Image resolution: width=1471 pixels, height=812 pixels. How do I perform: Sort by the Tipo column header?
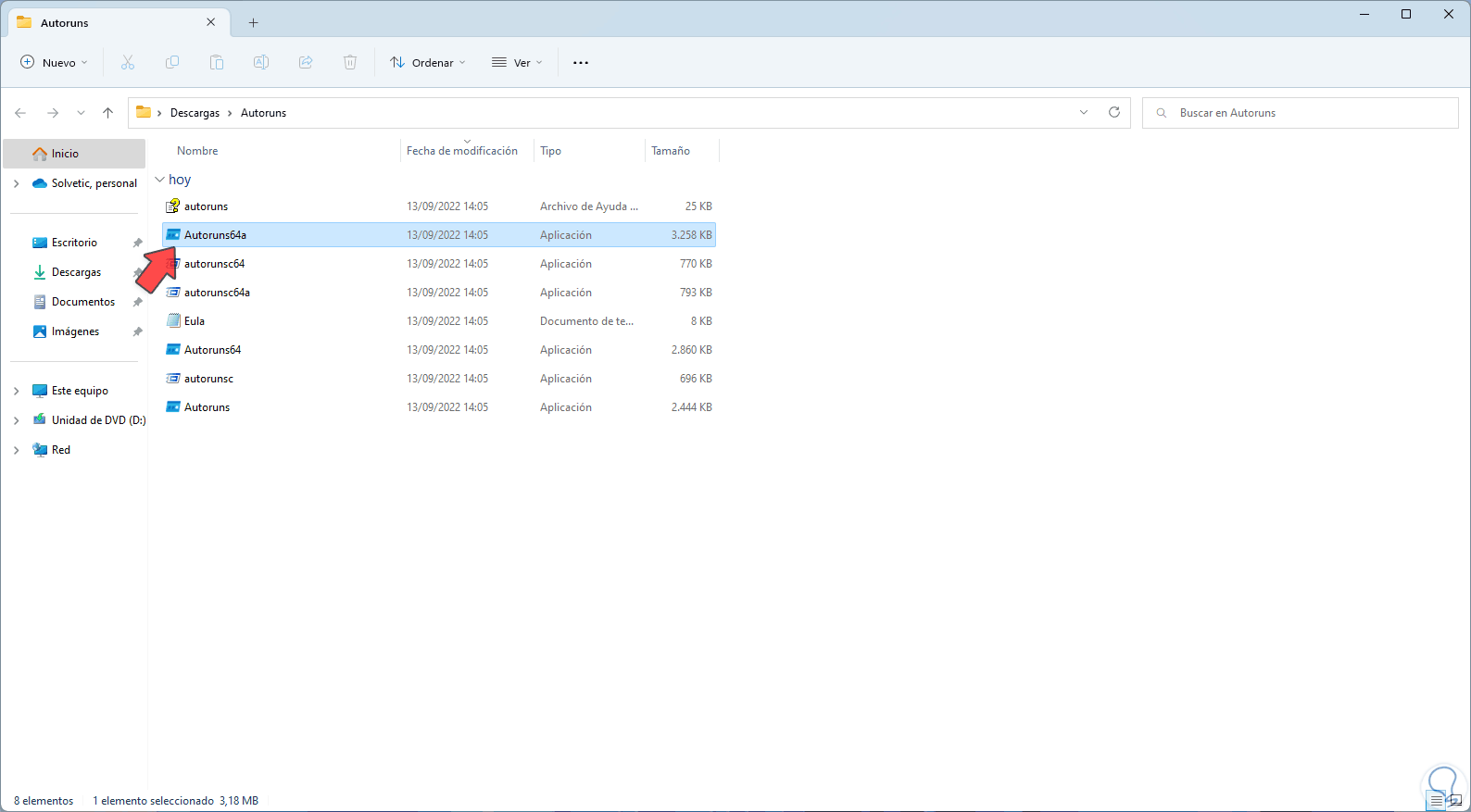point(550,151)
